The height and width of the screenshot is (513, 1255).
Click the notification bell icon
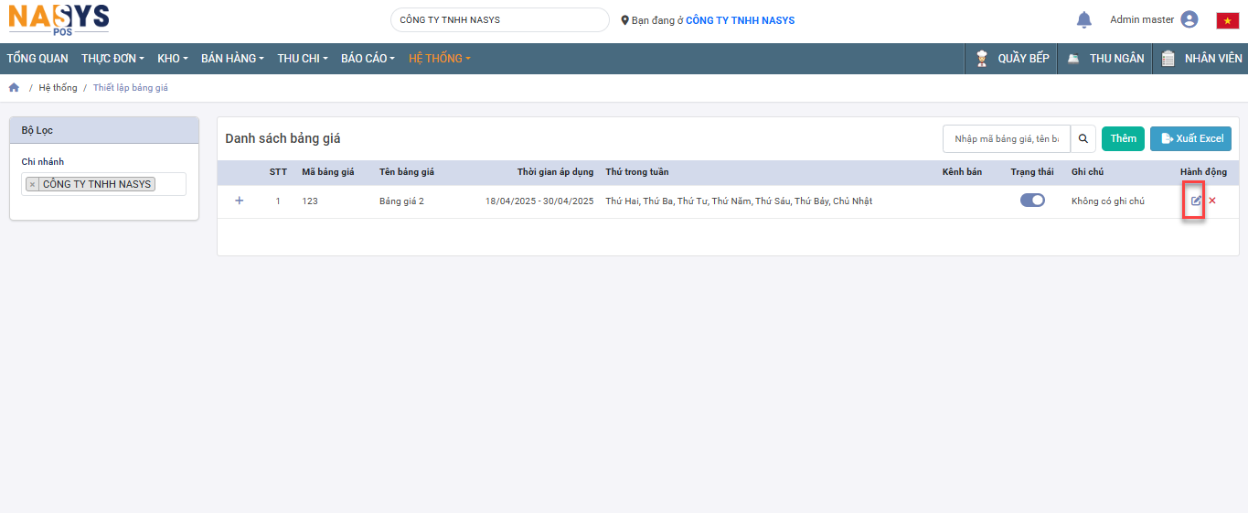(x=1084, y=20)
